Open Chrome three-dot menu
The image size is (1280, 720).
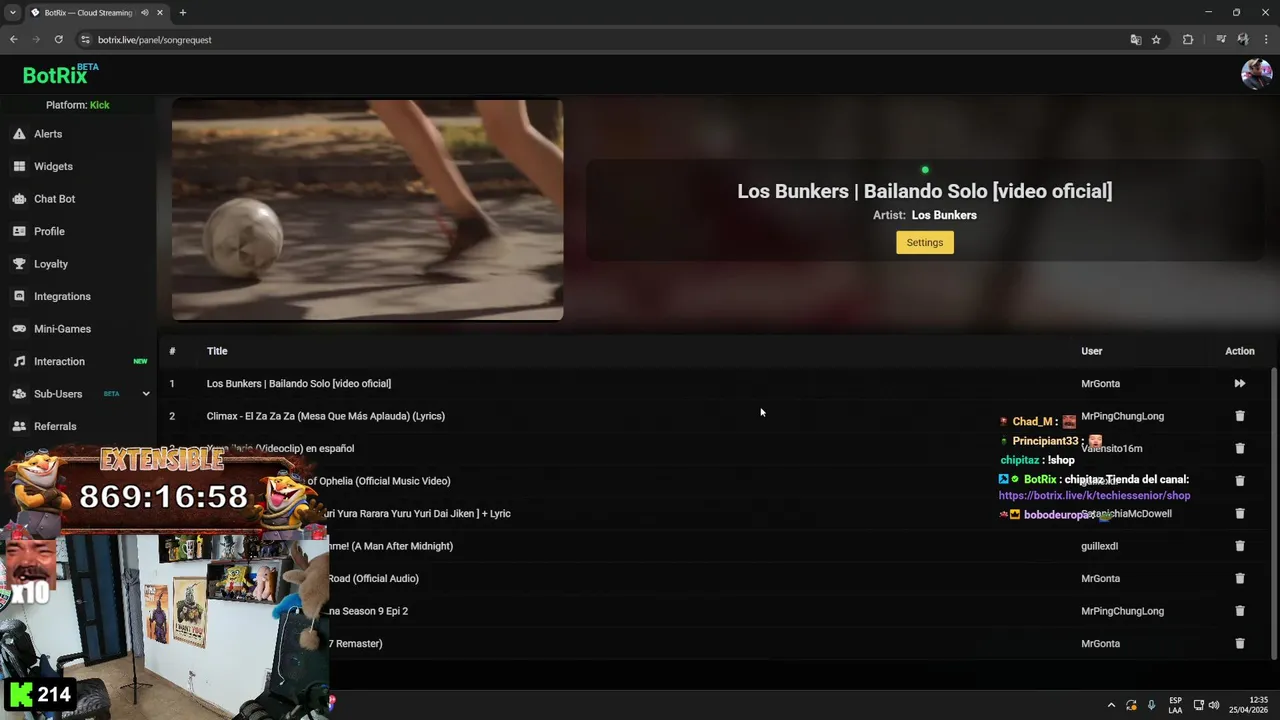[x=1266, y=40]
